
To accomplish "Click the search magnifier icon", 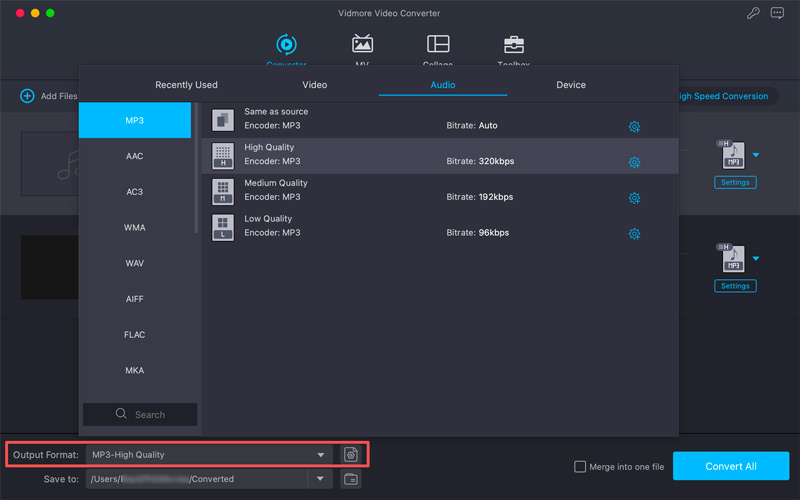I will 121,414.
